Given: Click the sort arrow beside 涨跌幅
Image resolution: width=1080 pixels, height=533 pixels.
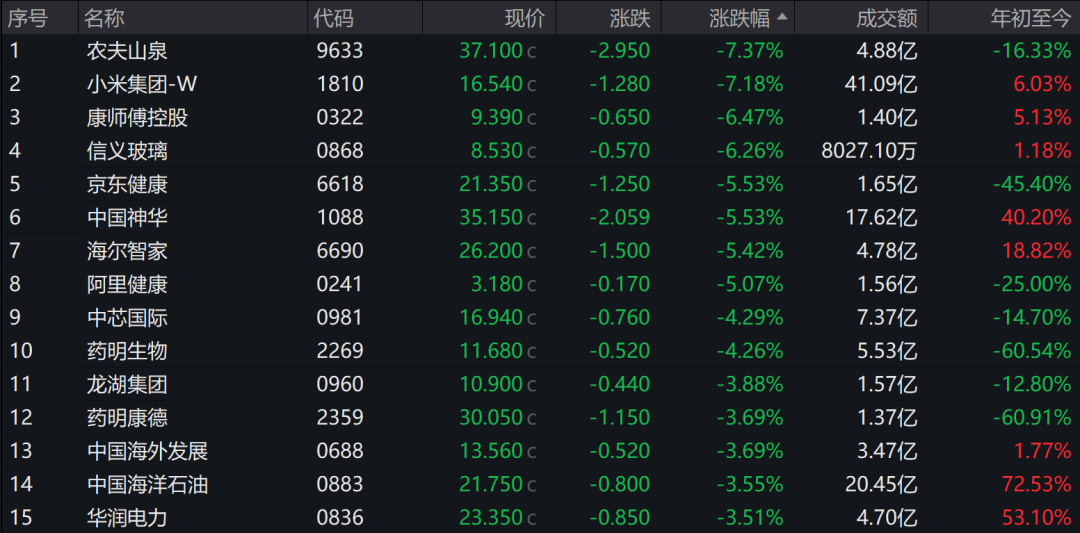Looking at the screenshot, I should tap(782, 17).
